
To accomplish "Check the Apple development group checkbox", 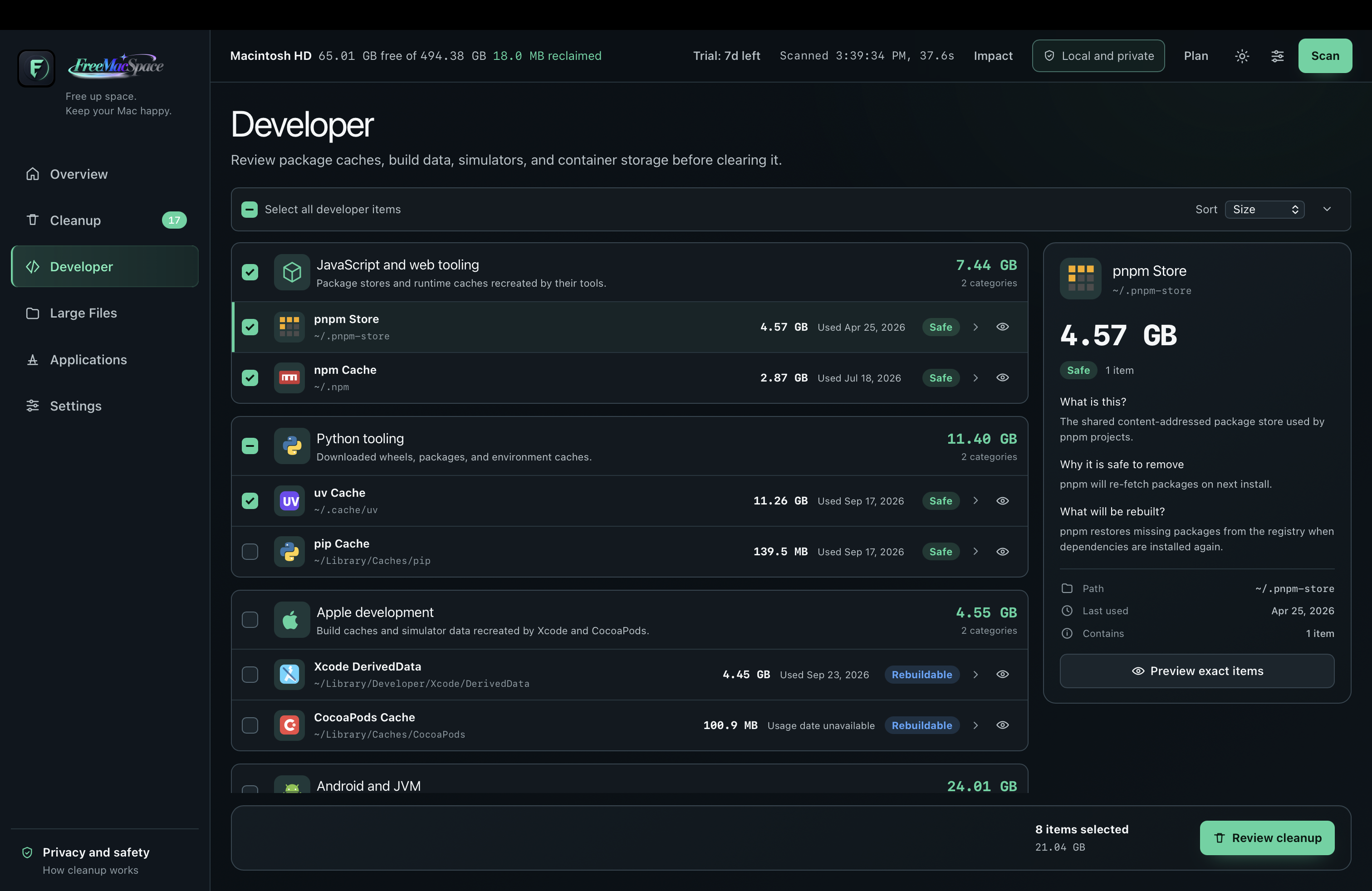I will [250, 620].
